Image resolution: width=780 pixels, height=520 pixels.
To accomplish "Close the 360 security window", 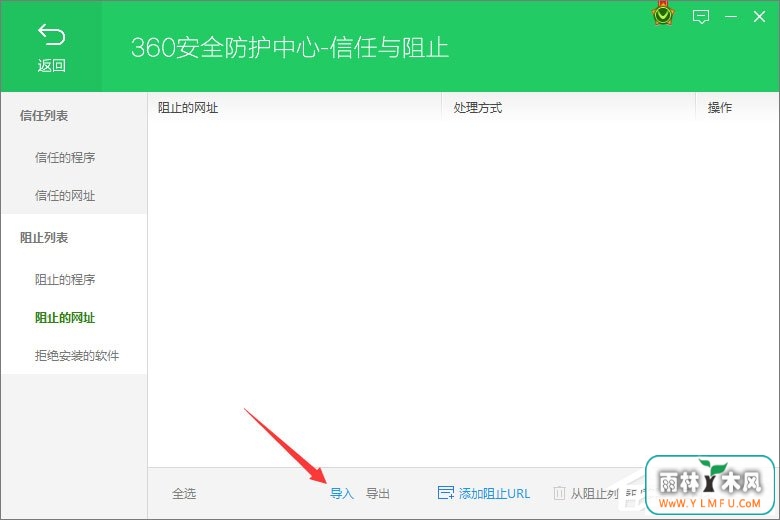I will coord(759,17).
